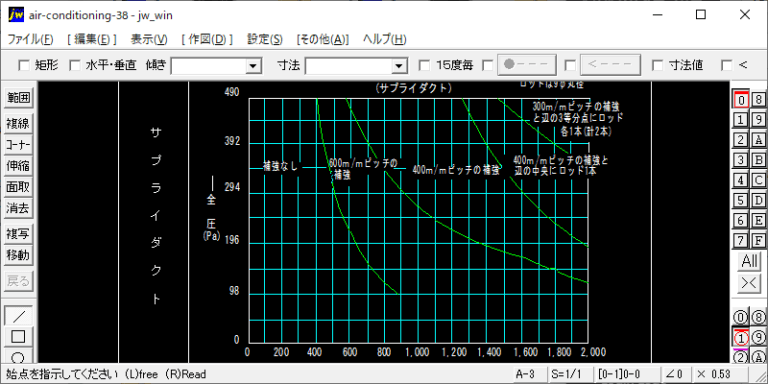Select layer 1 button
The height and width of the screenshot is (384, 768).
741,120
